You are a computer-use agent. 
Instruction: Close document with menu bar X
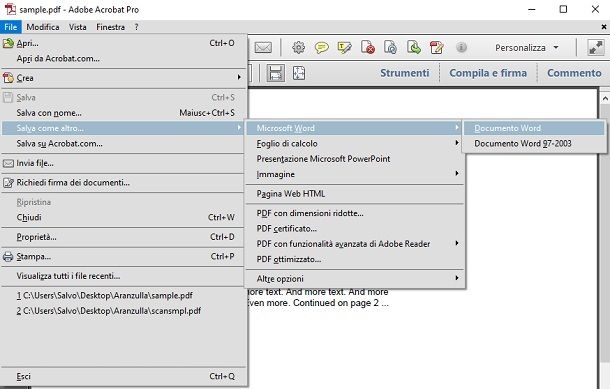(x=604, y=27)
